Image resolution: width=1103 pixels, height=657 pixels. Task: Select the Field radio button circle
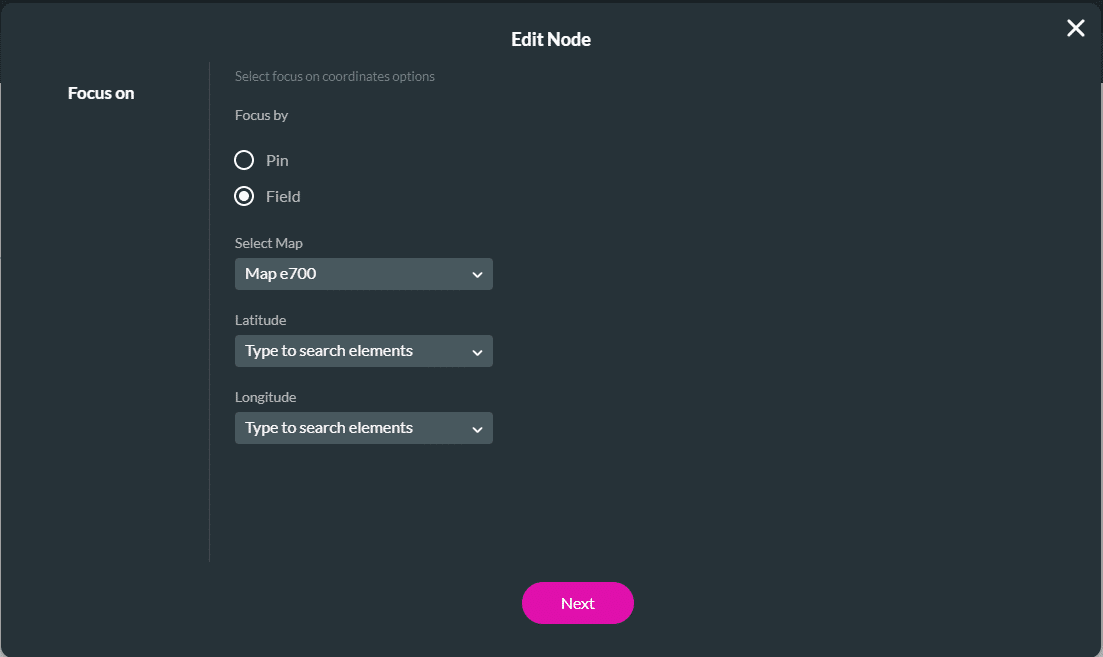(x=244, y=196)
